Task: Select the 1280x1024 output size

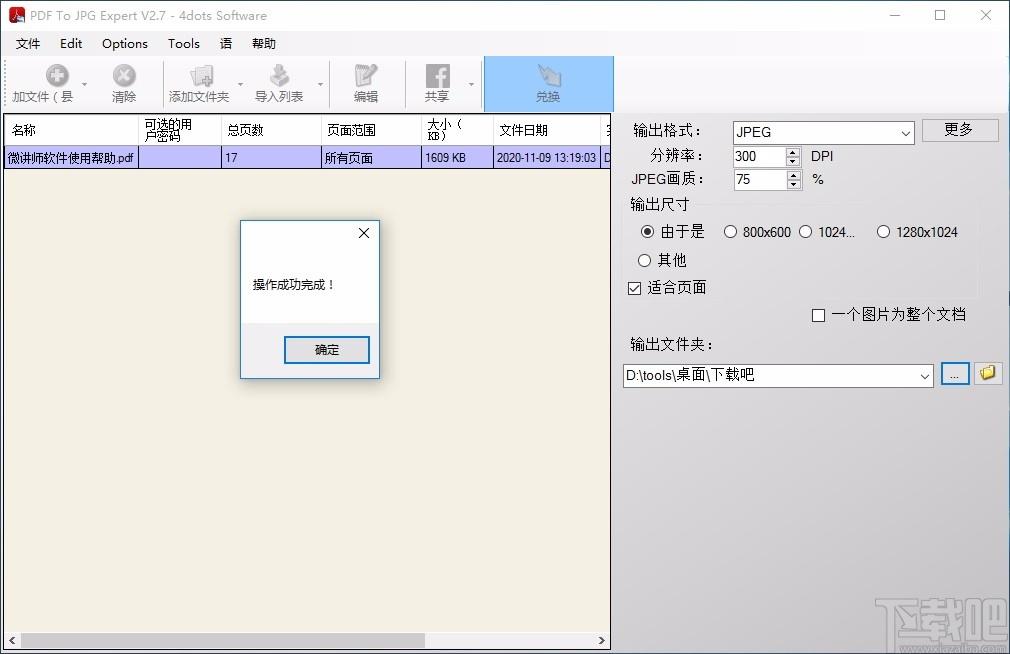Action: click(x=883, y=232)
